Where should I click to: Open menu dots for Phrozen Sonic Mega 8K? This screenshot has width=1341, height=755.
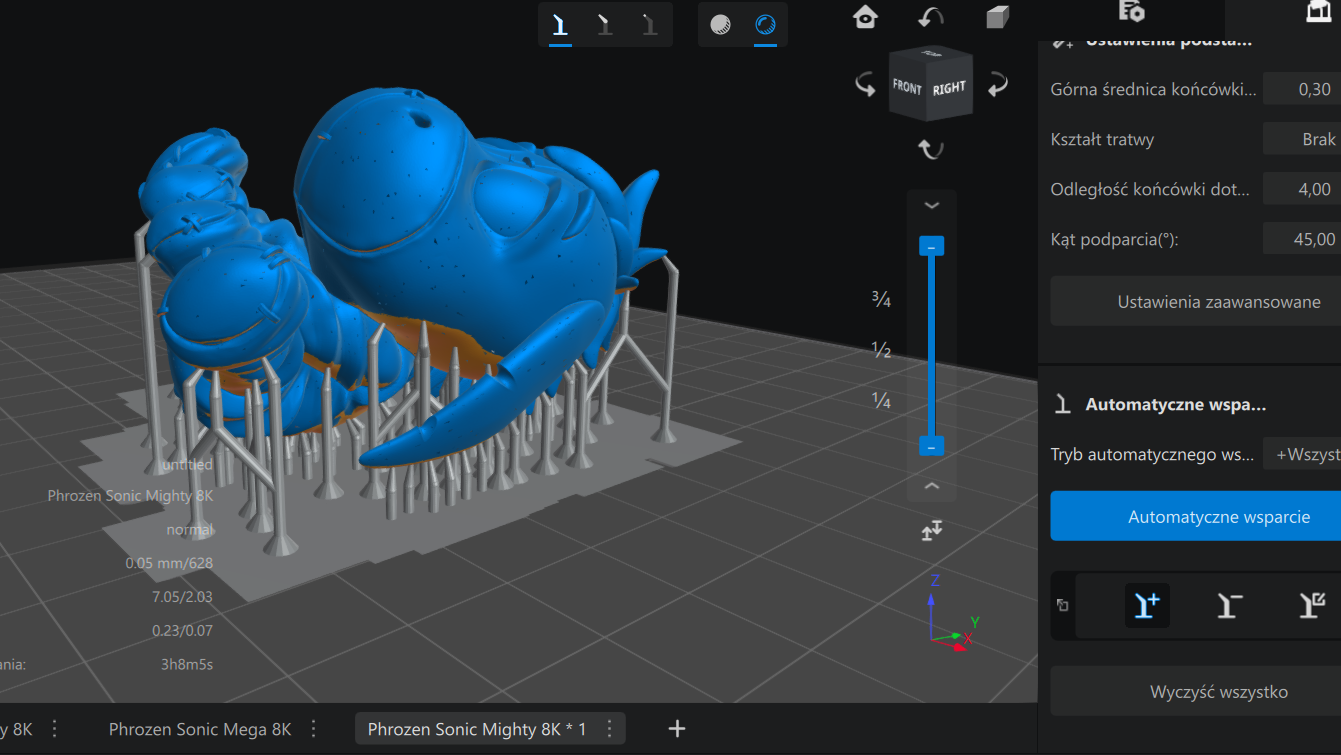pyautogui.click(x=314, y=729)
